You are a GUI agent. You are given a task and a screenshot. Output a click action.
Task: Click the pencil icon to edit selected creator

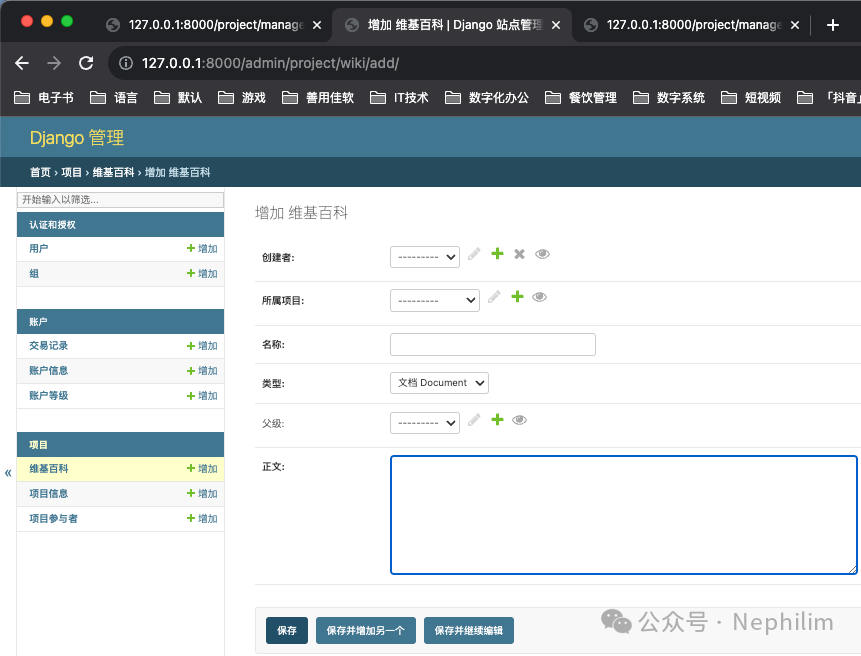pyautogui.click(x=474, y=254)
